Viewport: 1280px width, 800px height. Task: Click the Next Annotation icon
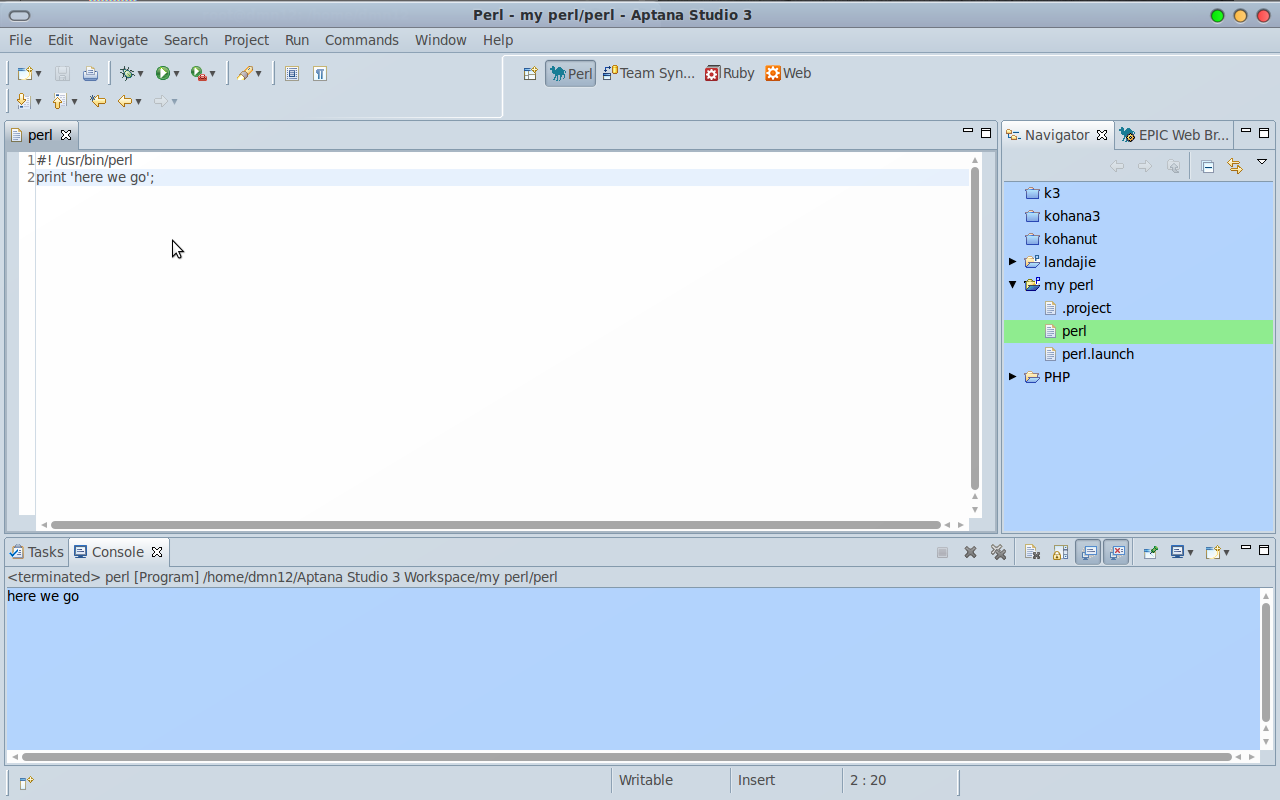point(23,101)
